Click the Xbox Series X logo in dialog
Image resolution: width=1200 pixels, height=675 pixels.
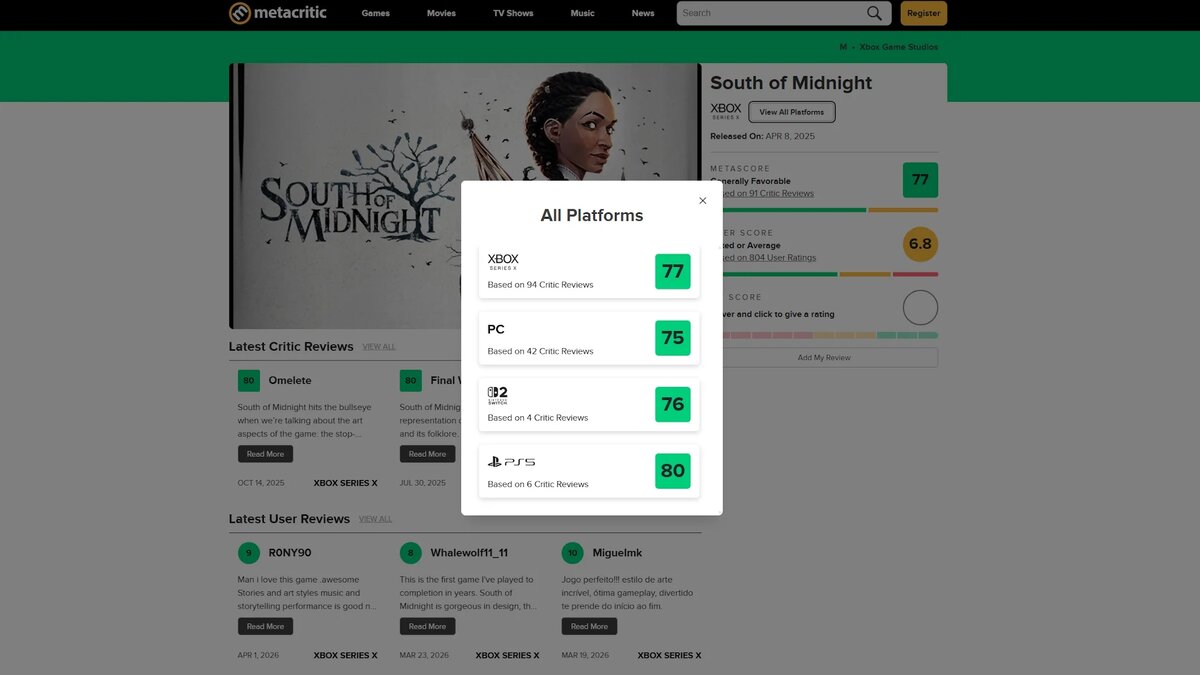click(503, 262)
